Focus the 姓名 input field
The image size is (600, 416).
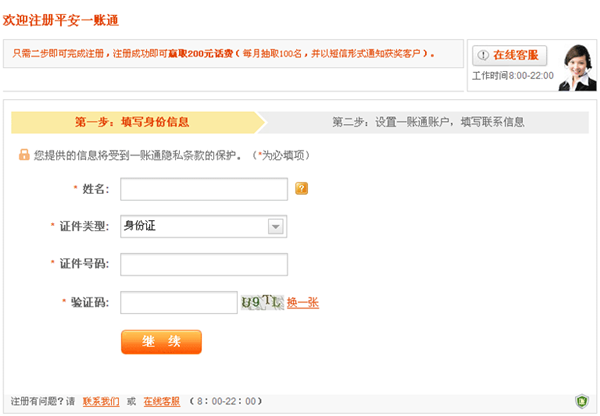pos(204,189)
